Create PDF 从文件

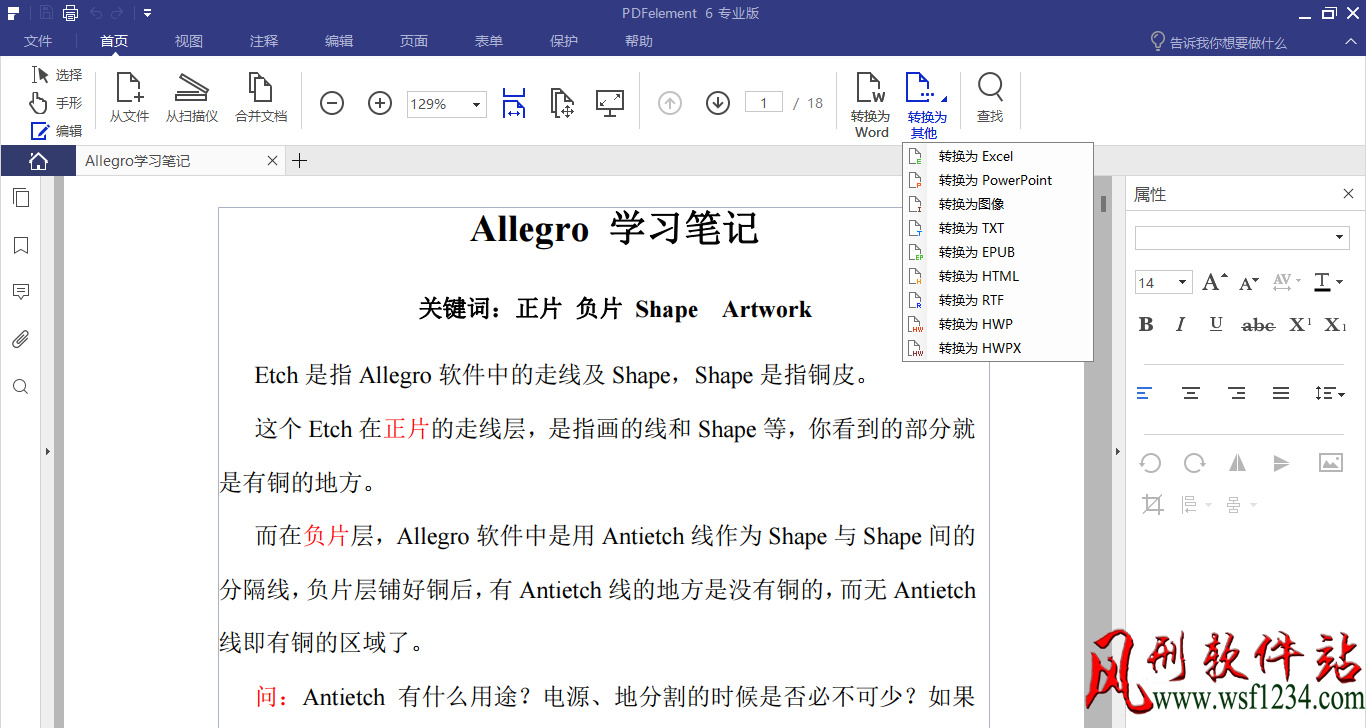point(129,98)
